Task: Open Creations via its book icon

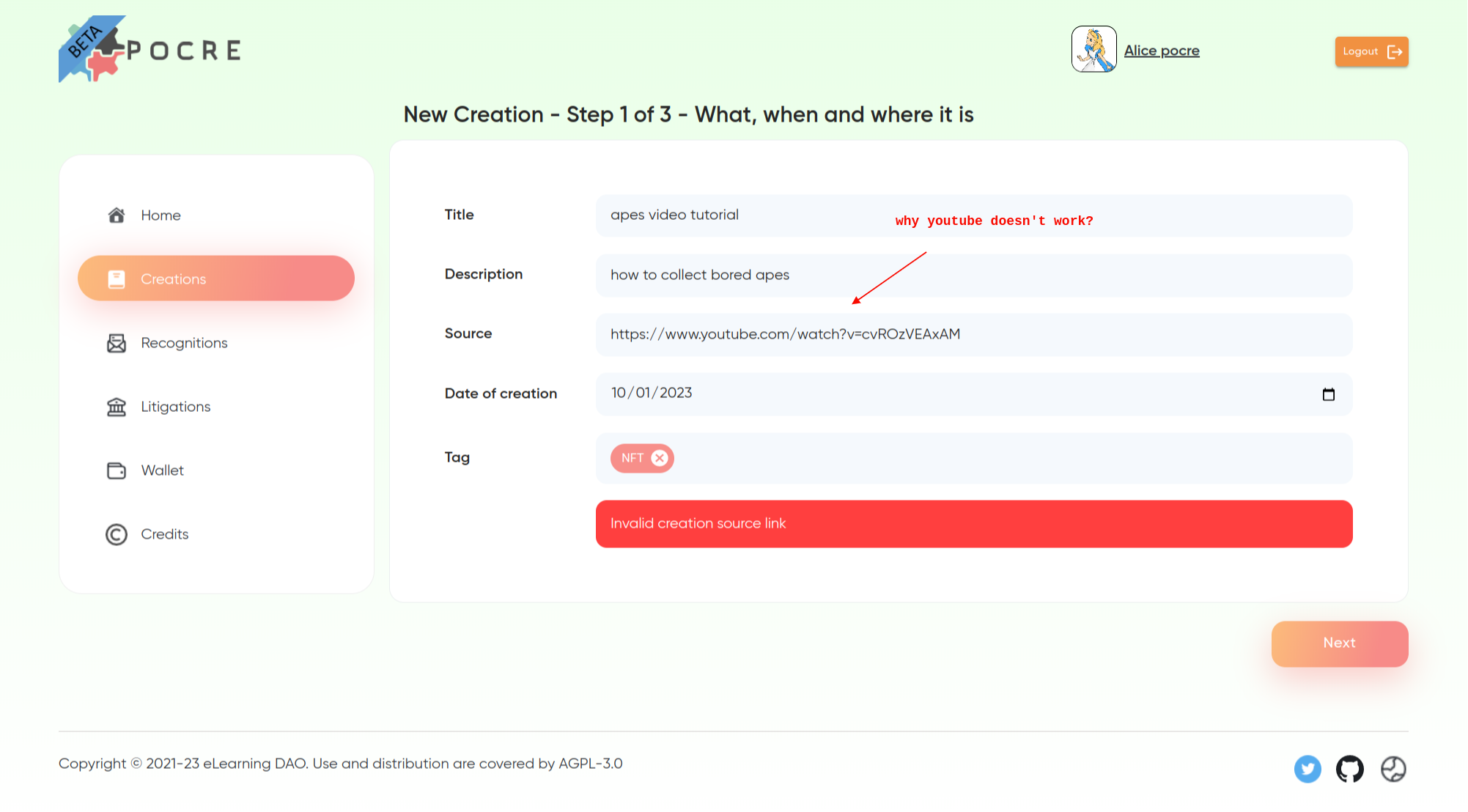Action: pos(117,278)
